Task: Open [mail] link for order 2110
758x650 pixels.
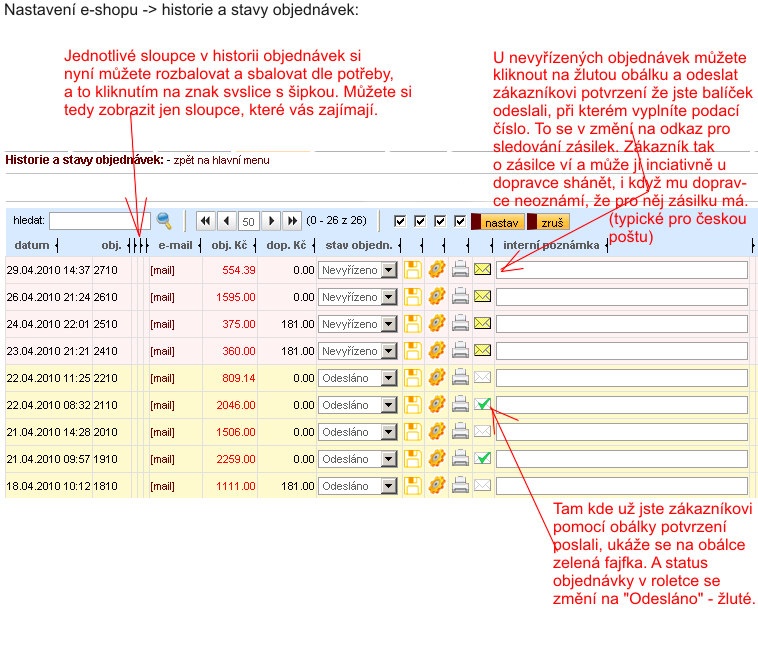Action: pyautogui.click(x=162, y=405)
